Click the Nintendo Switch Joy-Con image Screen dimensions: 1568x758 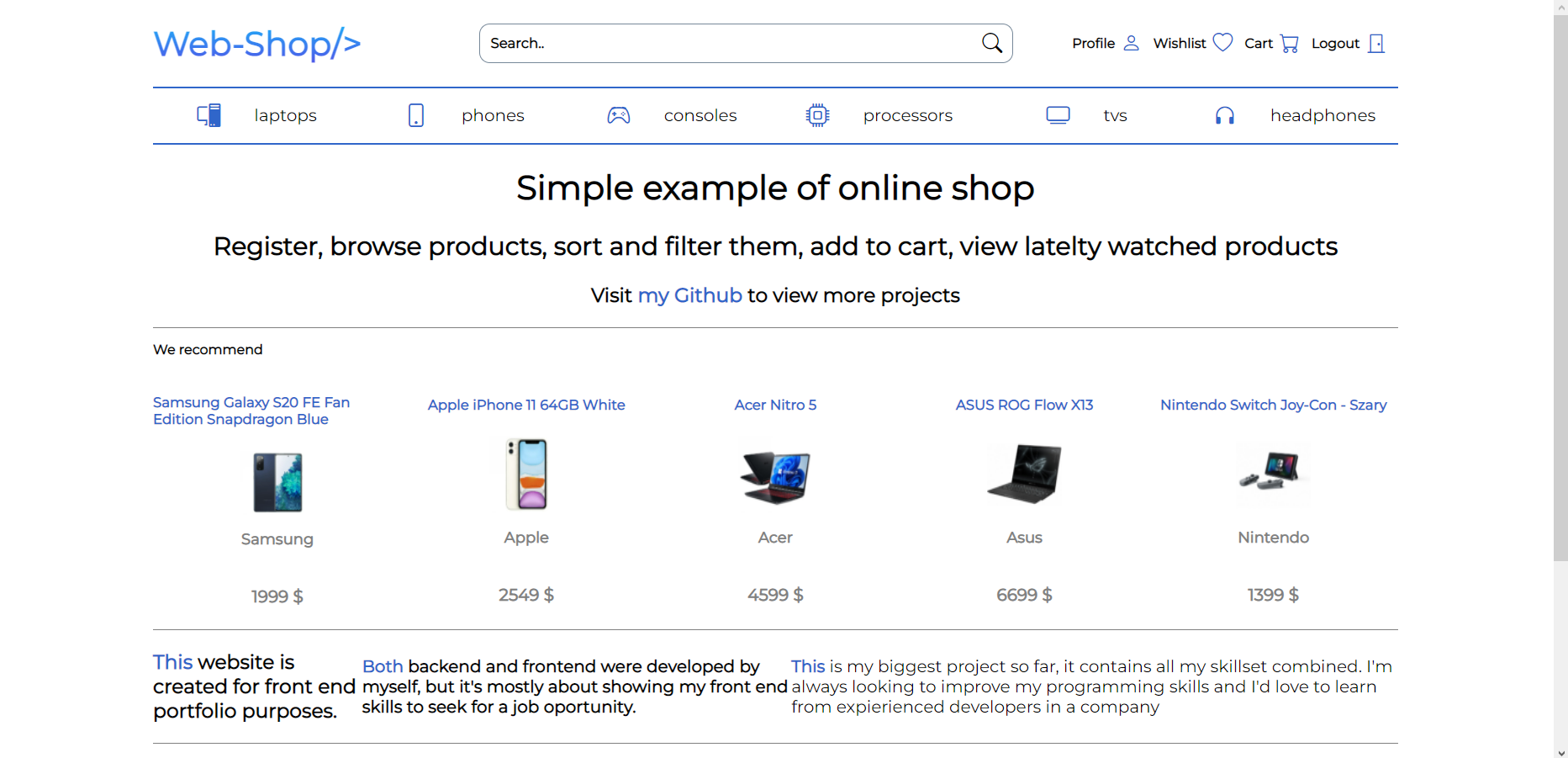pyautogui.click(x=1273, y=473)
